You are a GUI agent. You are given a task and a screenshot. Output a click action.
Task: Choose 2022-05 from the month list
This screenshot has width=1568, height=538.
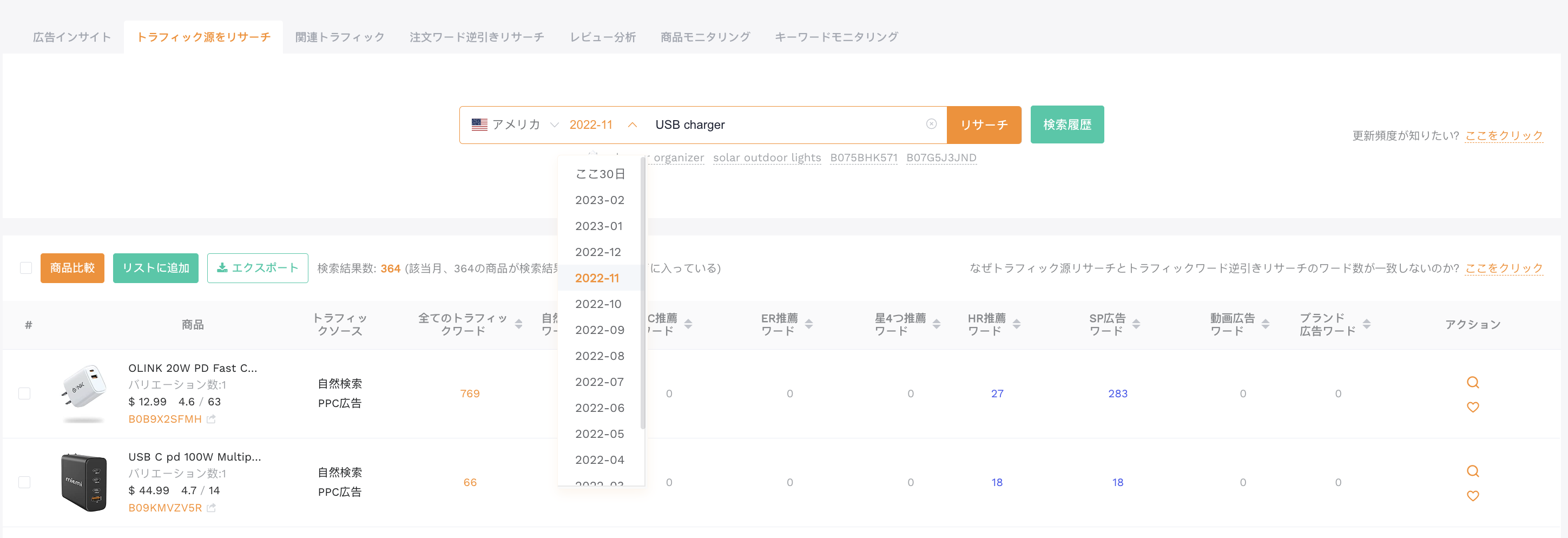(599, 434)
